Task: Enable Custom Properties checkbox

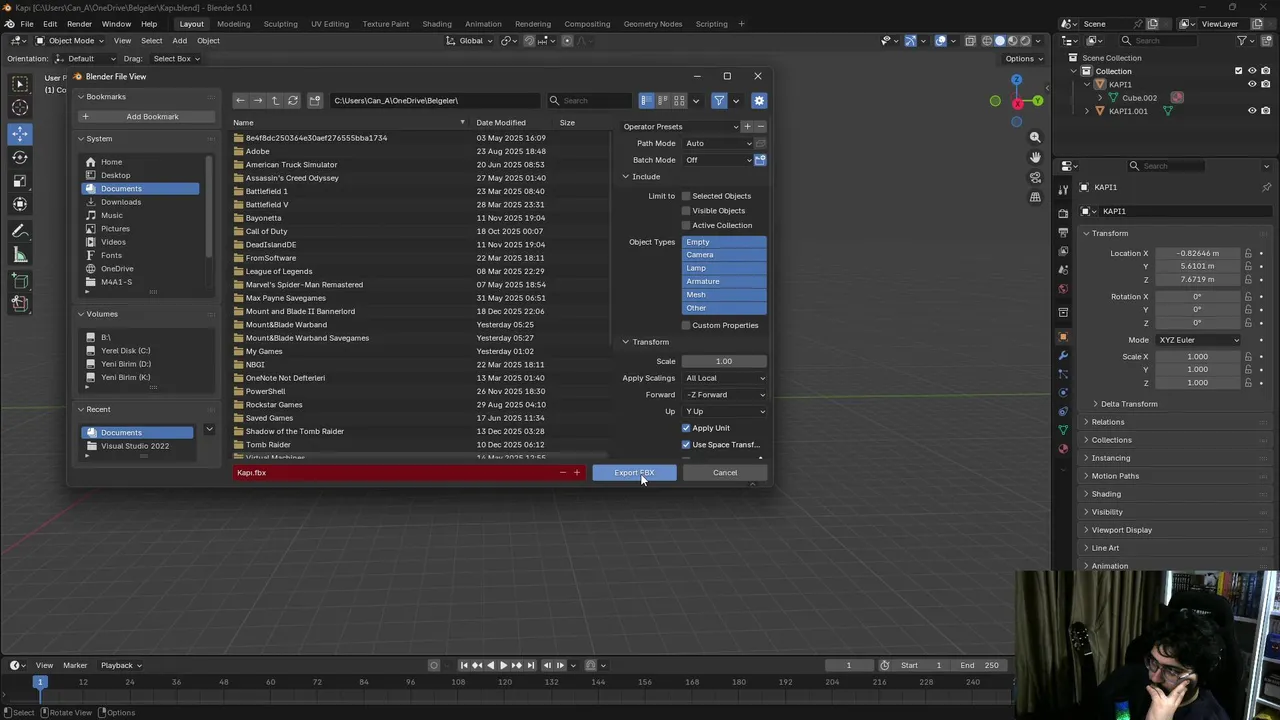Action: [686, 325]
